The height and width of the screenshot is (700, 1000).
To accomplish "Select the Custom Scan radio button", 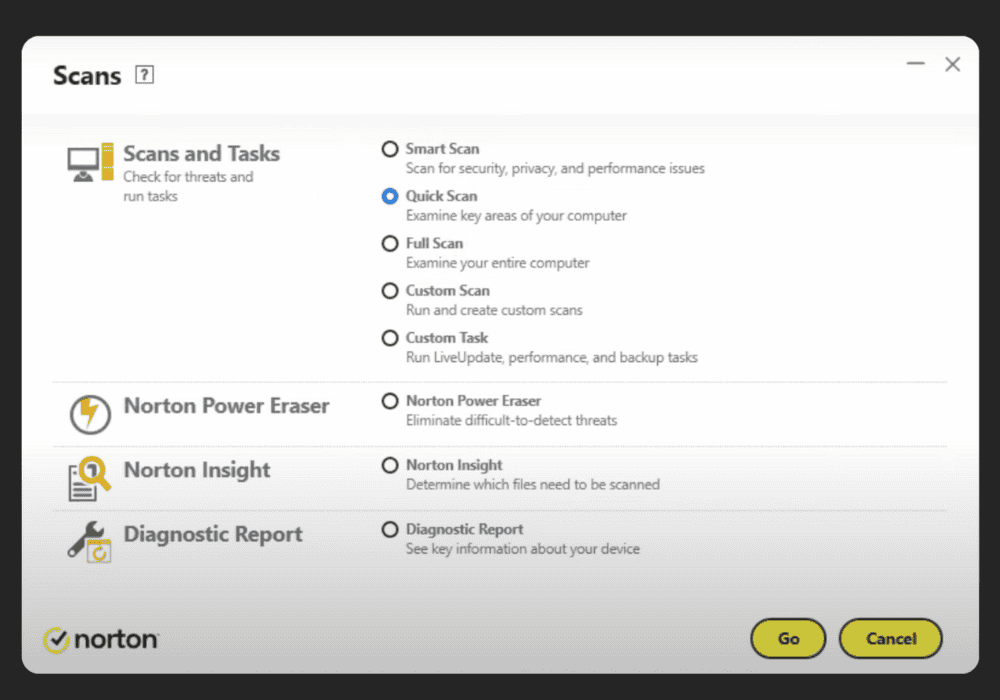I will tap(390, 291).
